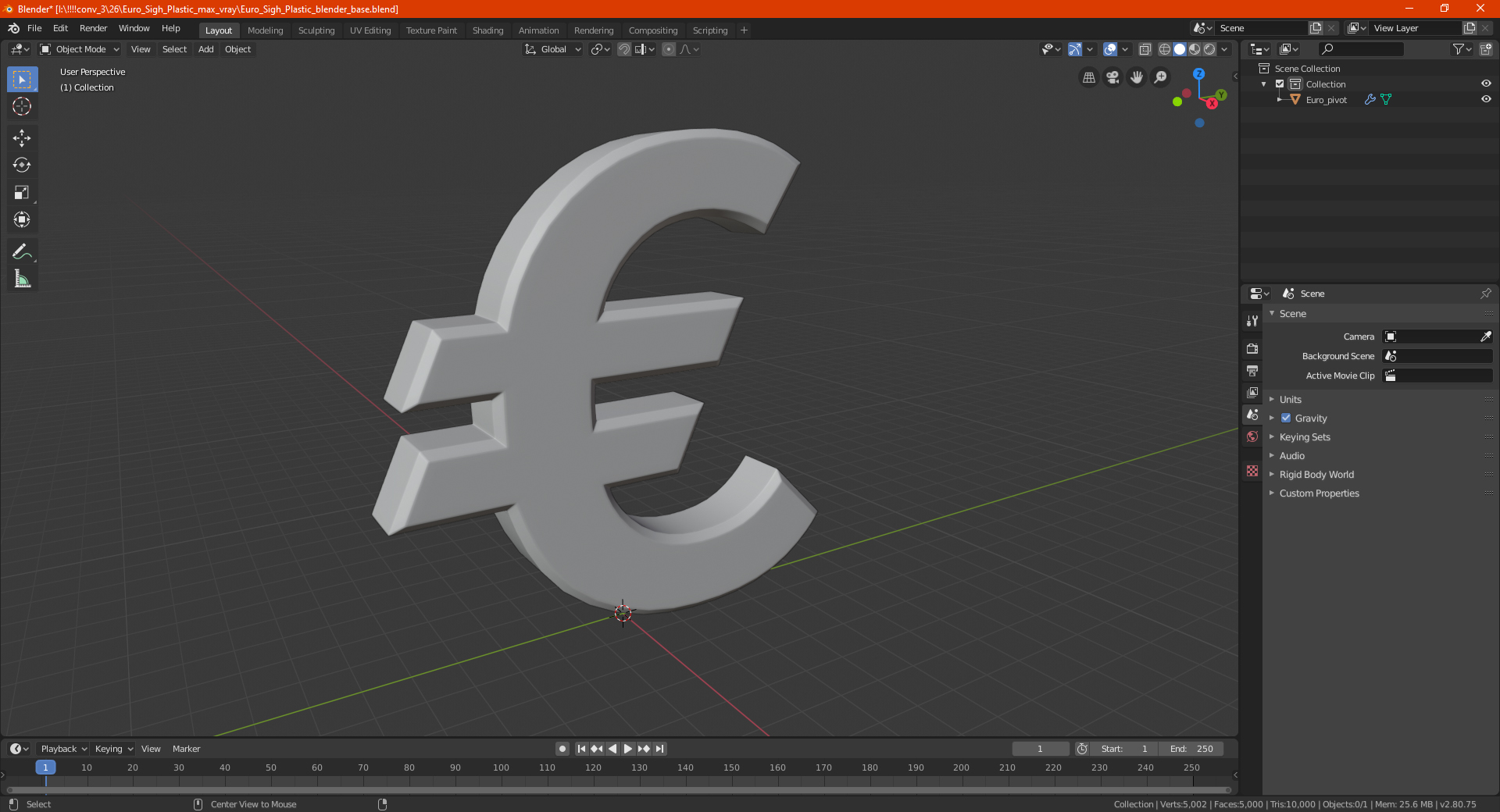Toggle proportional editing
The width and height of the screenshot is (1500, 812).
pos(669,49)
